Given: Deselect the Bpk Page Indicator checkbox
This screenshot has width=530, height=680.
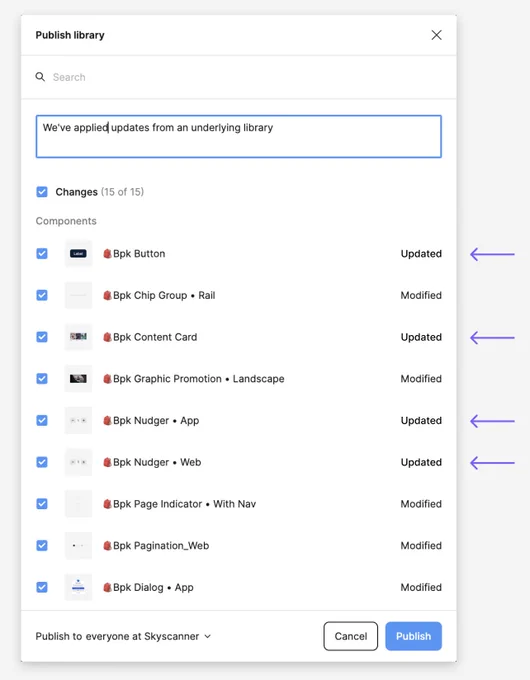Looking at the screenshot, I should (x=42, y=504).
